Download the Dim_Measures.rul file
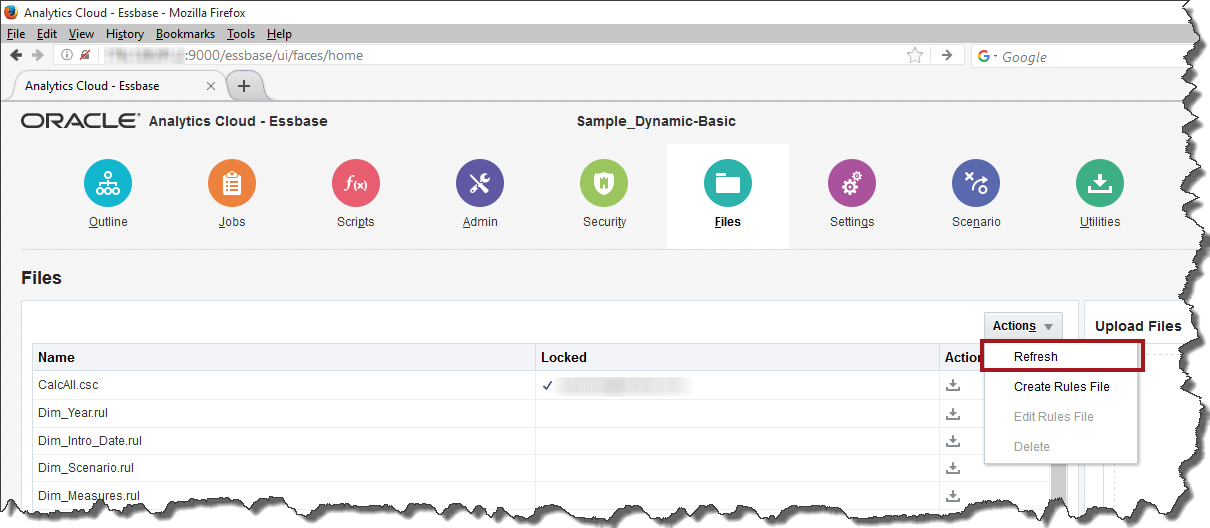The image size is (1210, 528). (953, 495)
